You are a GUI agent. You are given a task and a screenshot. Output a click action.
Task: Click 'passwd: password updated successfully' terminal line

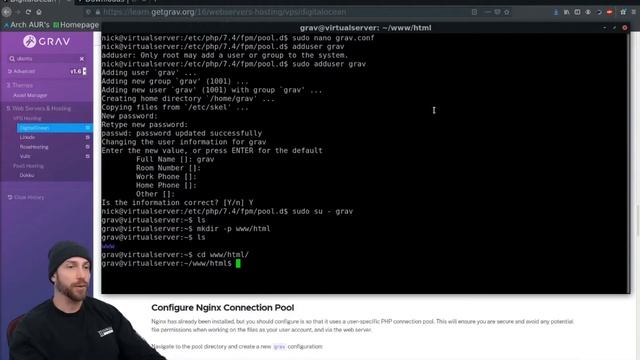182,133
